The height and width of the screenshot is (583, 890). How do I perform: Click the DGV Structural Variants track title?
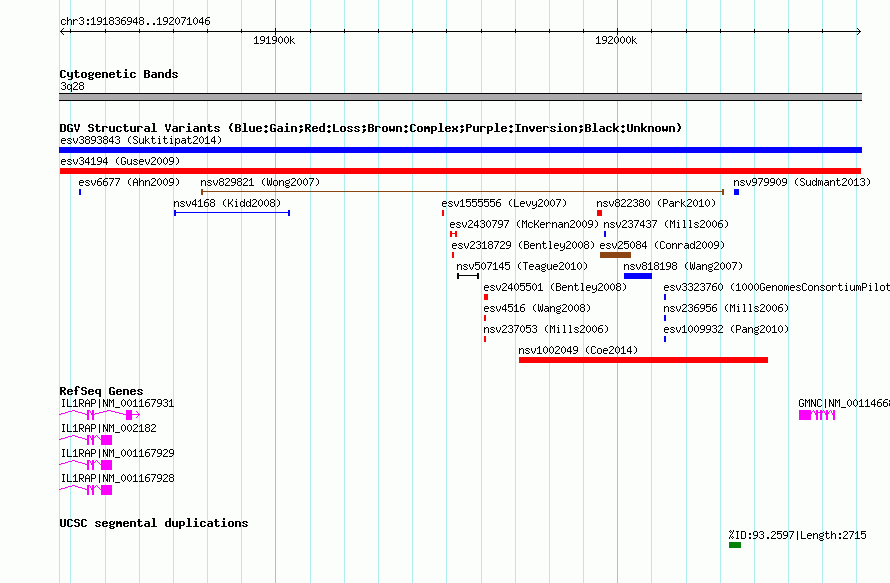pos(371,128)
